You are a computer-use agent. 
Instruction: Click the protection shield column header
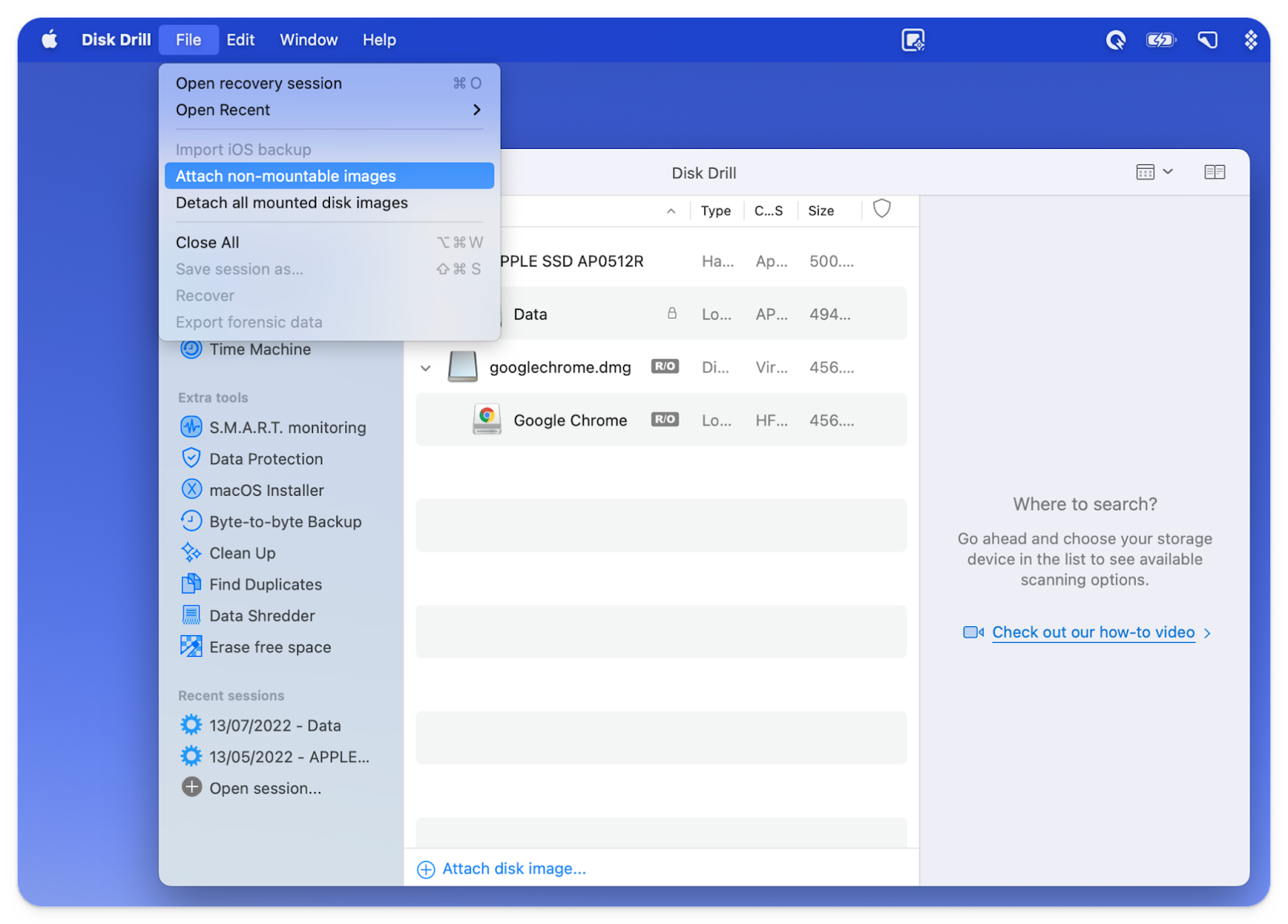[881, 209]
